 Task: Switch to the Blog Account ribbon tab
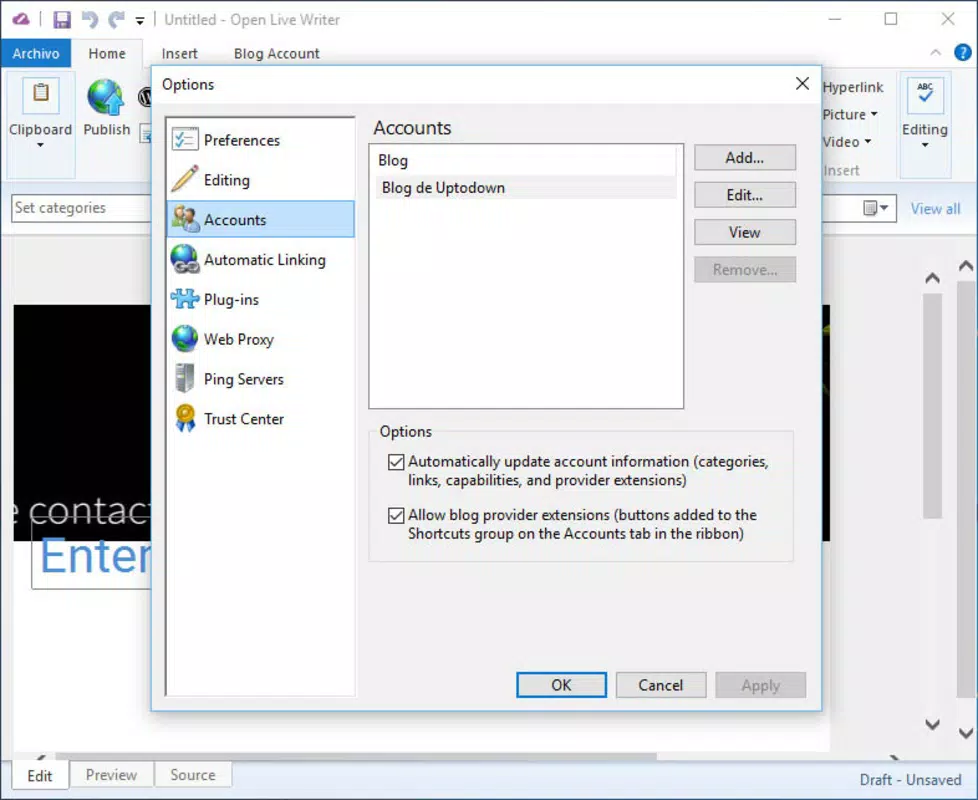[x=276, y=54]
